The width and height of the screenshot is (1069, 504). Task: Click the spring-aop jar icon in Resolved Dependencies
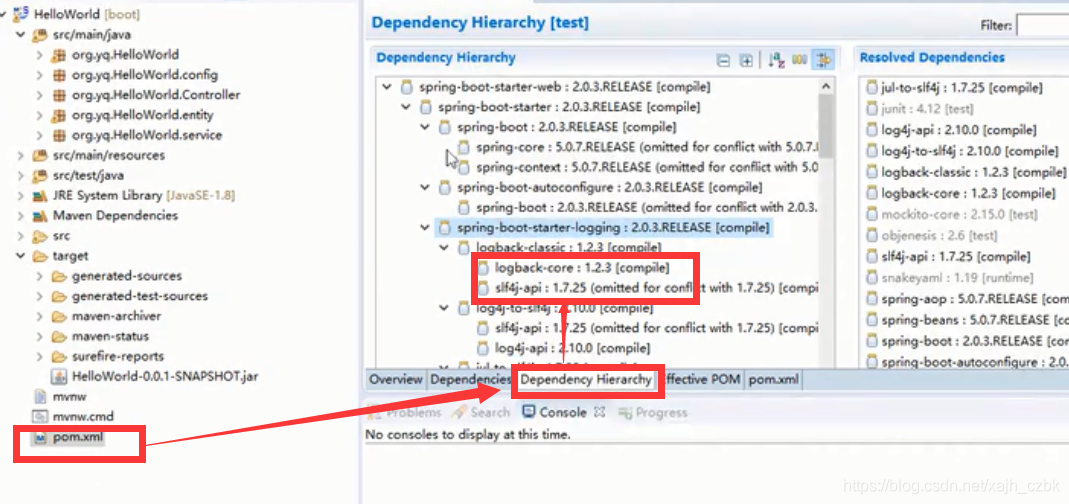coord(871,299)
